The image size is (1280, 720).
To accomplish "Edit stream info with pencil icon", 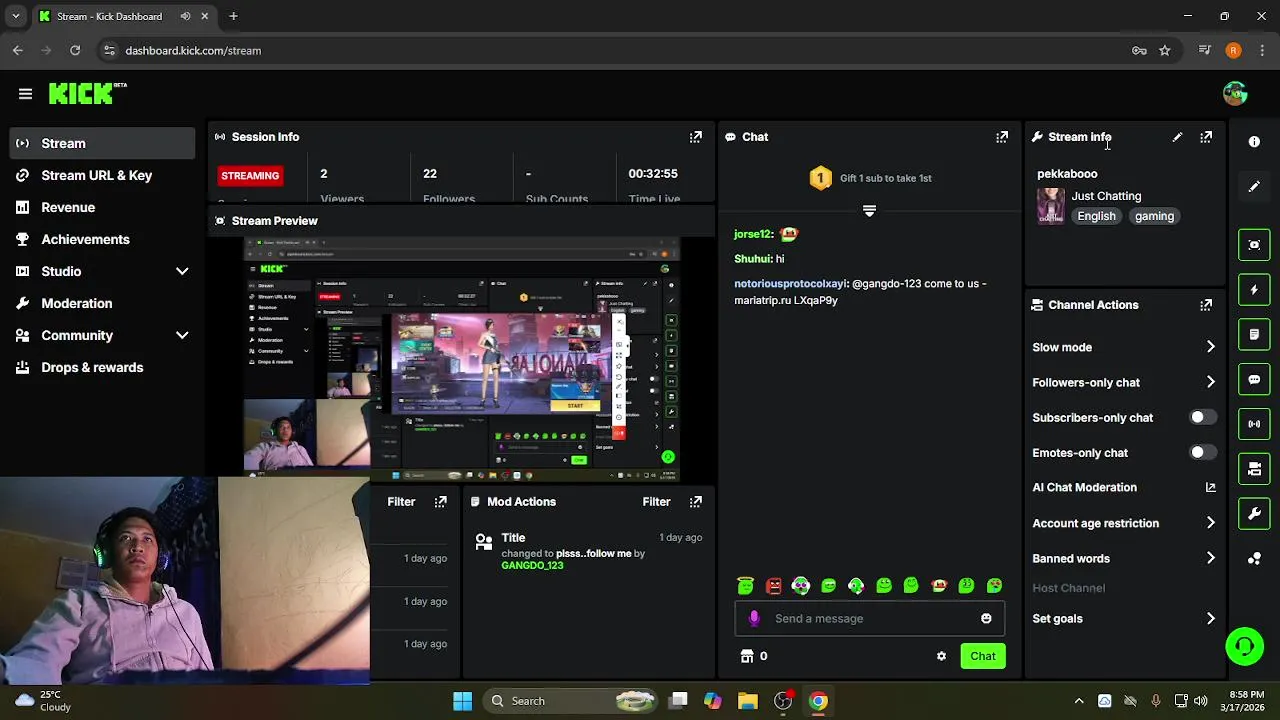I will coord(1177,137).
